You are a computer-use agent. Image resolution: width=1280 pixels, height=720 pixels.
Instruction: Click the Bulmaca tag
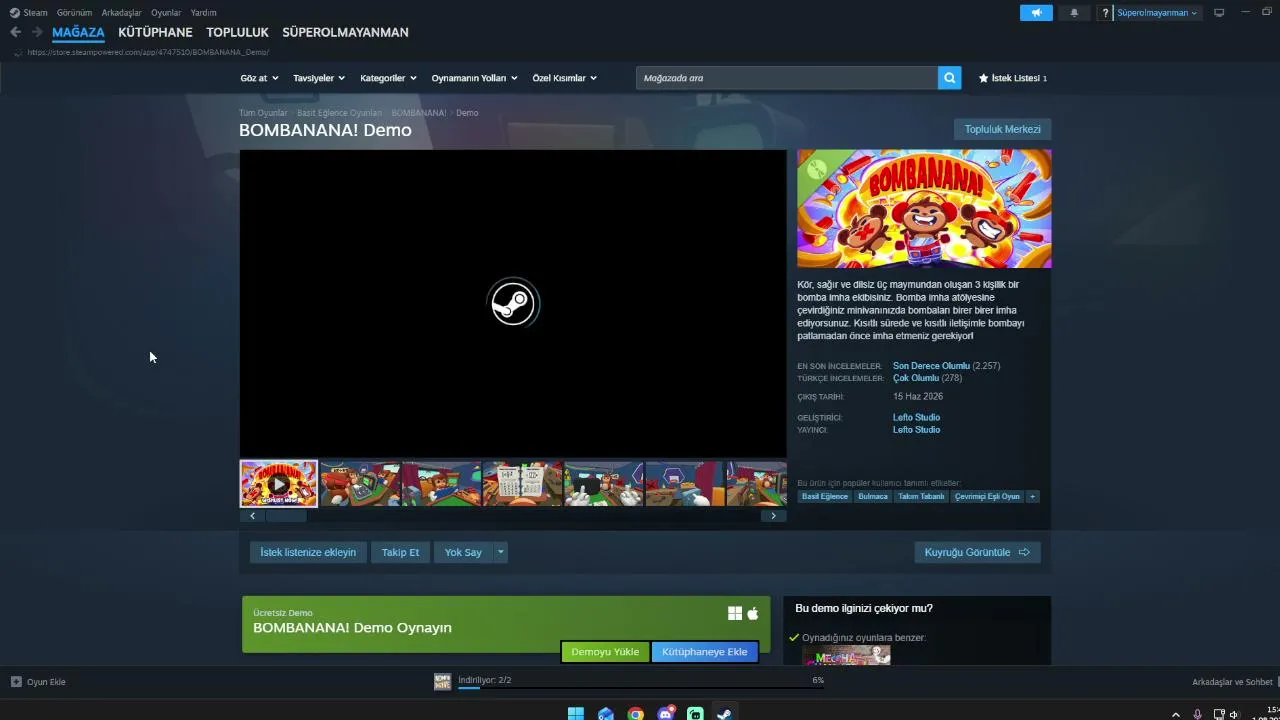click(873, 496)
